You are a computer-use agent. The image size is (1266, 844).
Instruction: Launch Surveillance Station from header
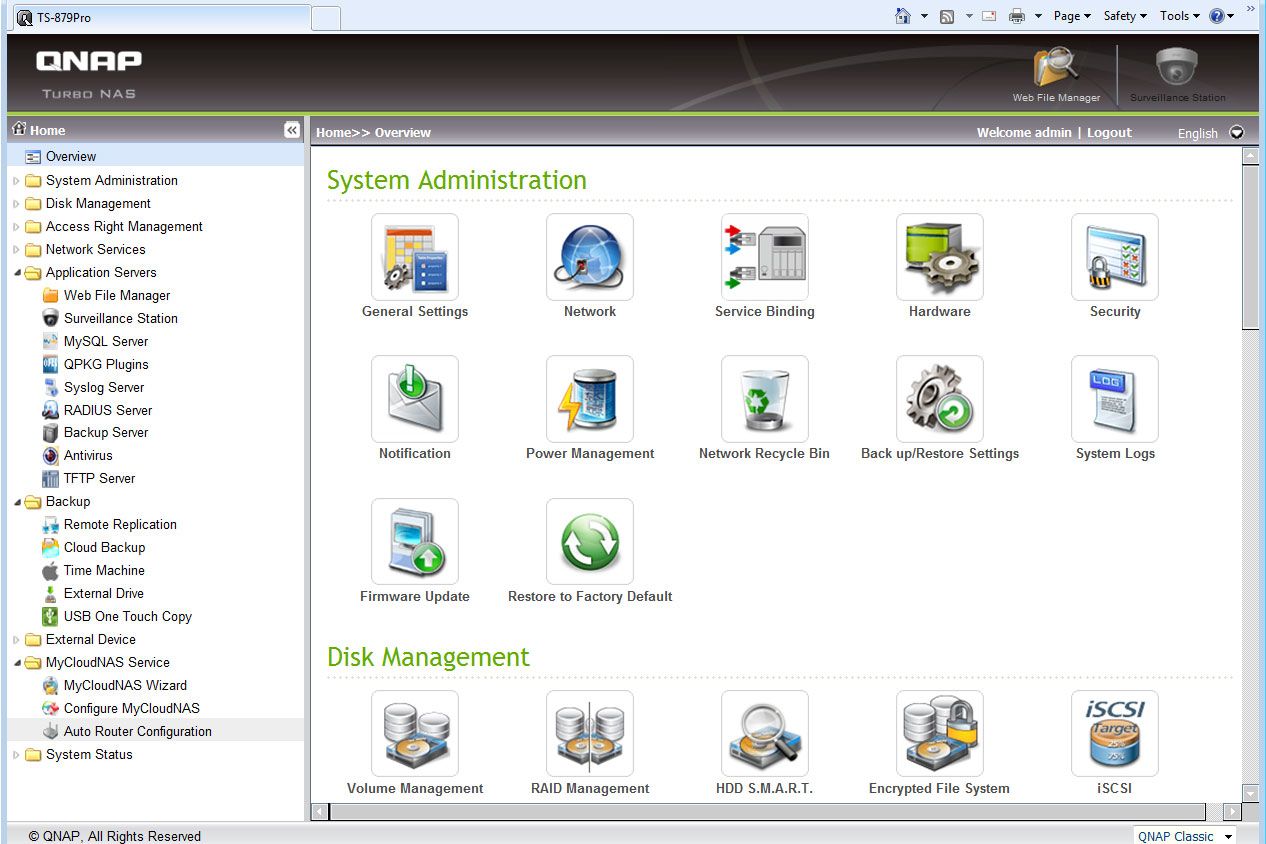tap(1177, 74)
